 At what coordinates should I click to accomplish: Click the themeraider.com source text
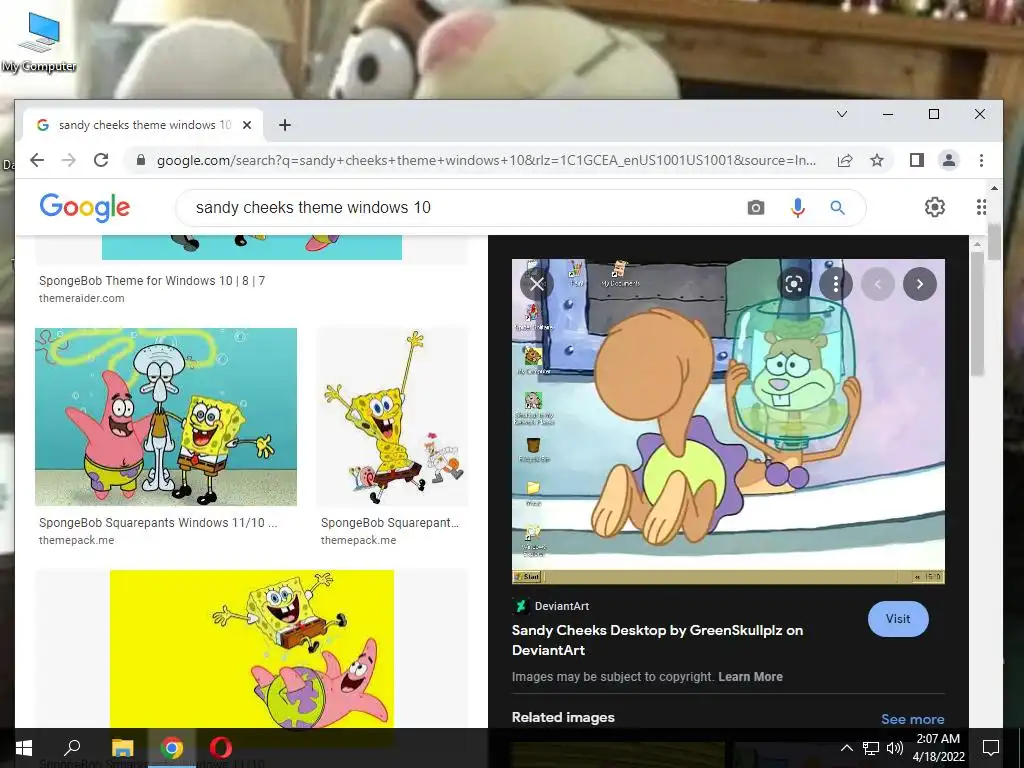tap(82, 298)
